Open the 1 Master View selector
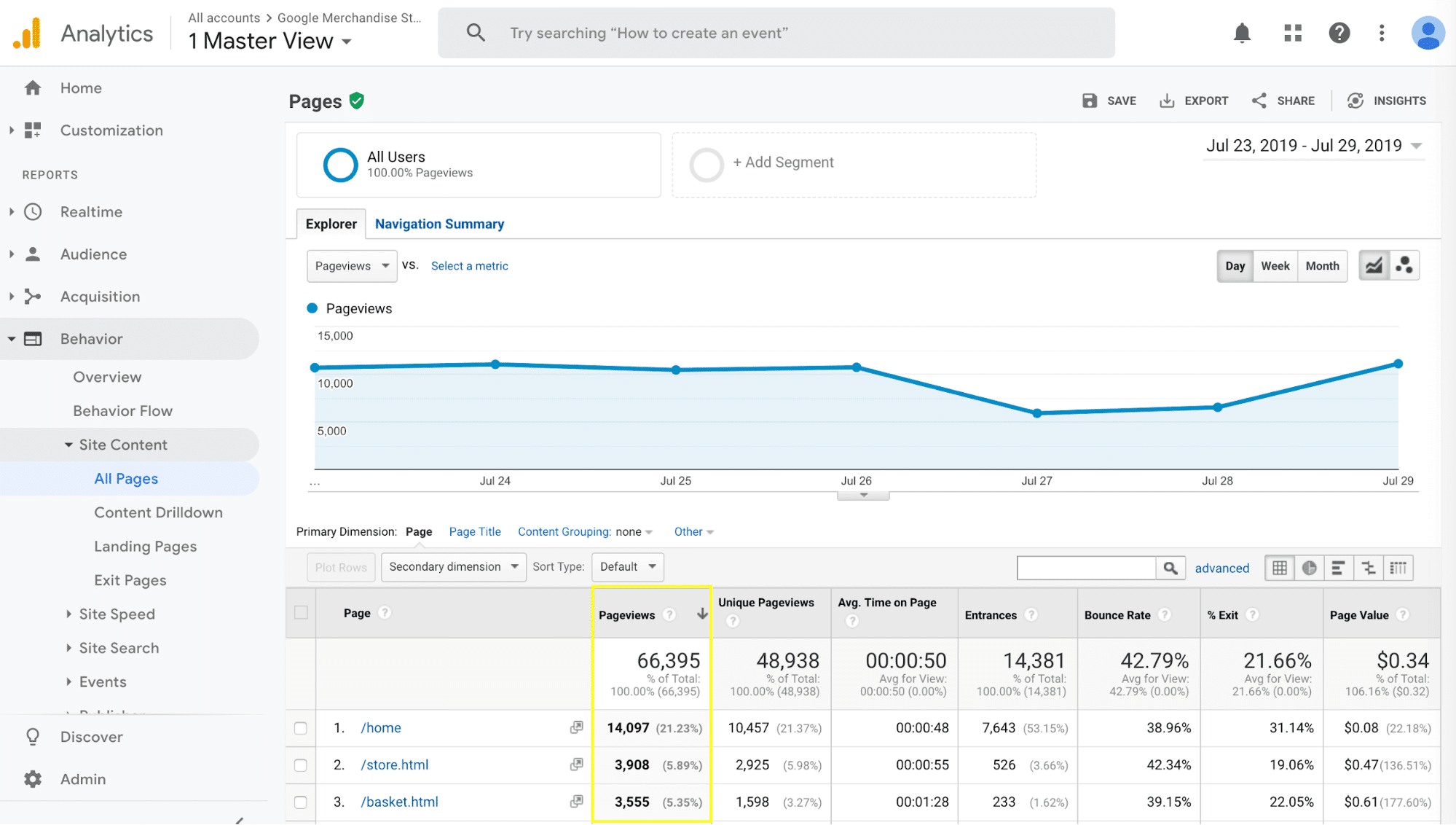 pos(269,42)
